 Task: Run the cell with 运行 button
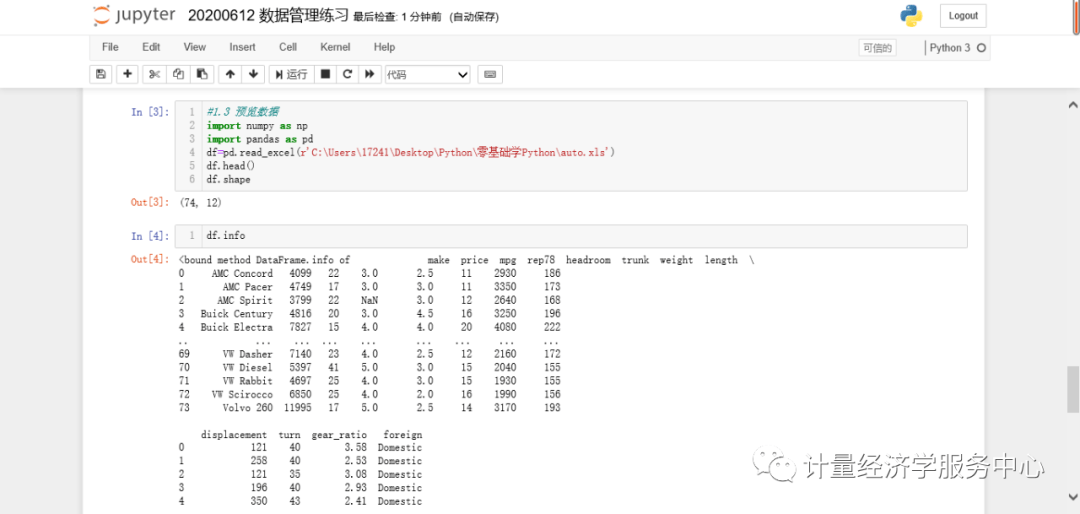pos(291,74)
